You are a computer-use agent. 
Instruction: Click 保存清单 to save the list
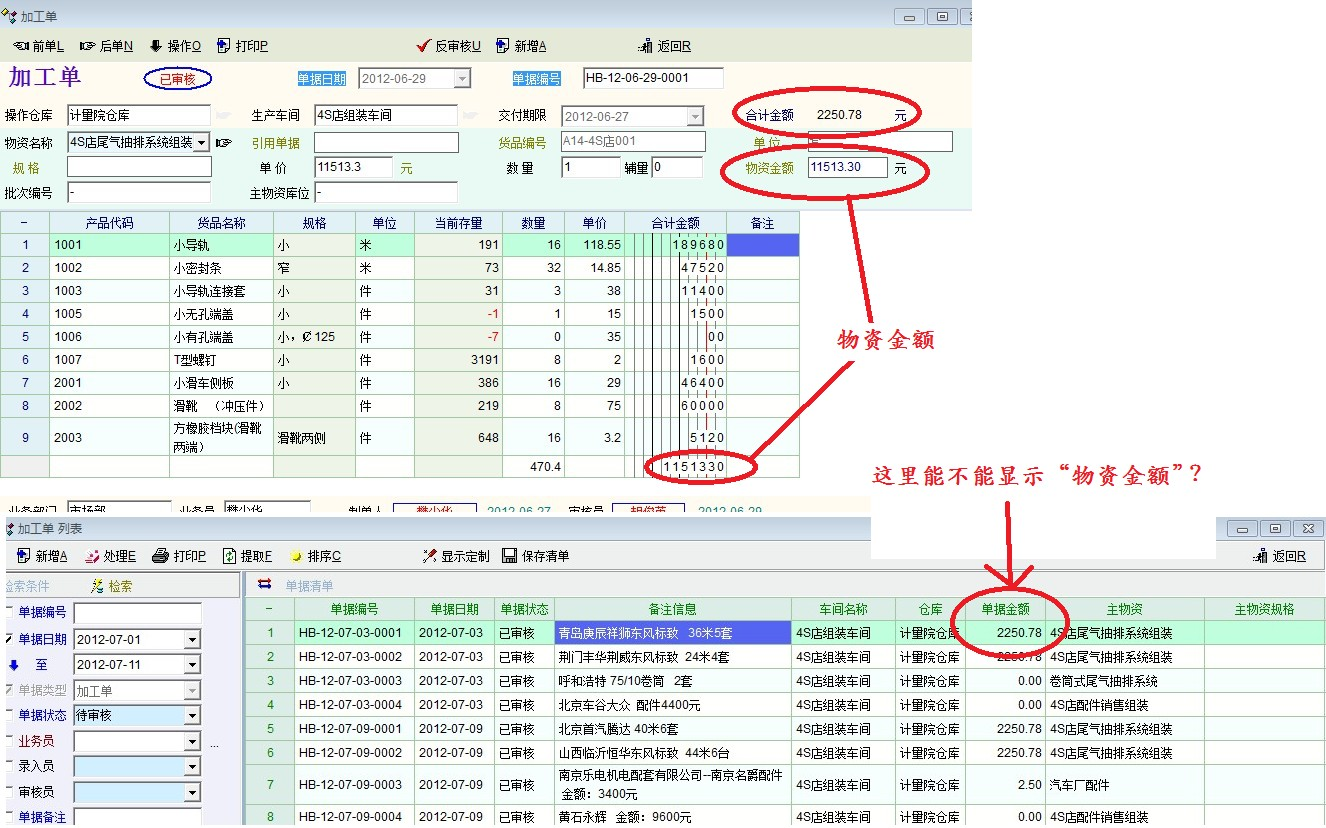(536, 556)
